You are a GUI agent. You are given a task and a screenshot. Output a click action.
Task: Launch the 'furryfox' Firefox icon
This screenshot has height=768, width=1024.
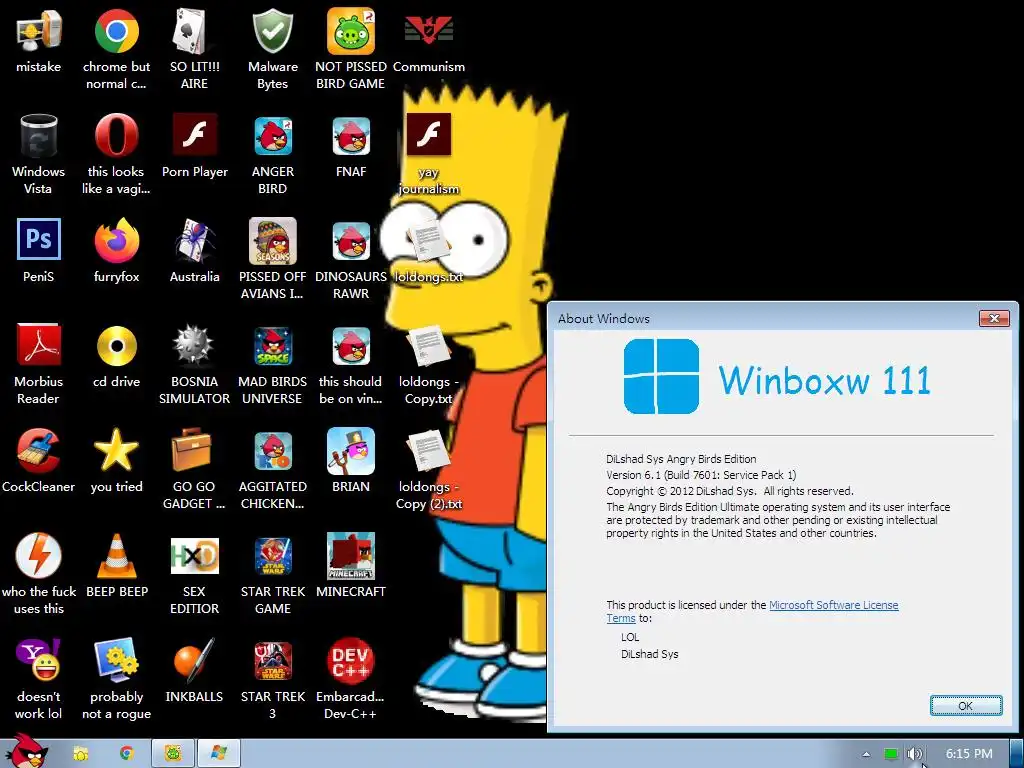(x=116, y=241)
